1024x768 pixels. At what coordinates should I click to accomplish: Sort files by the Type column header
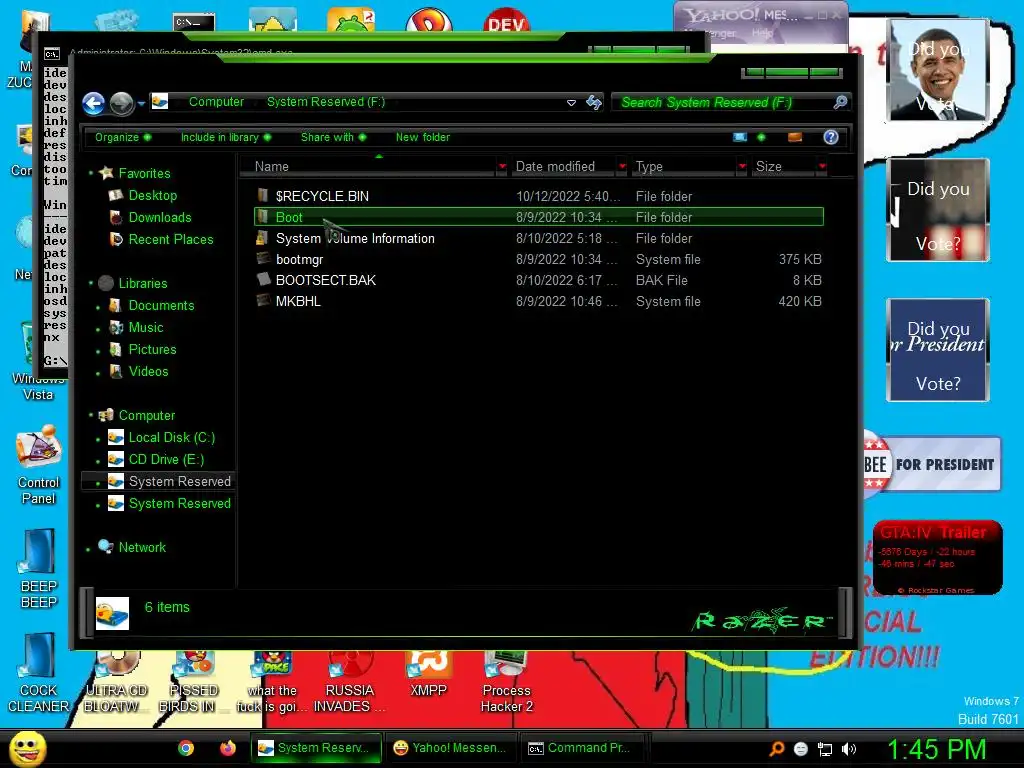(x=683, y=167)
